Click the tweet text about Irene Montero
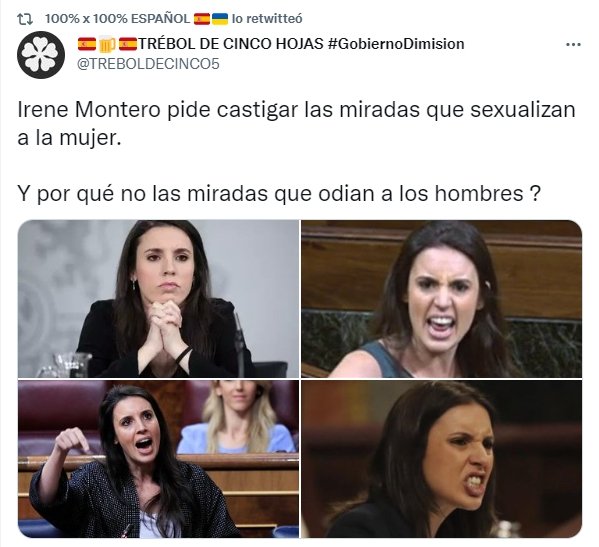The image size is (599, 547). (x=296, y=124)
